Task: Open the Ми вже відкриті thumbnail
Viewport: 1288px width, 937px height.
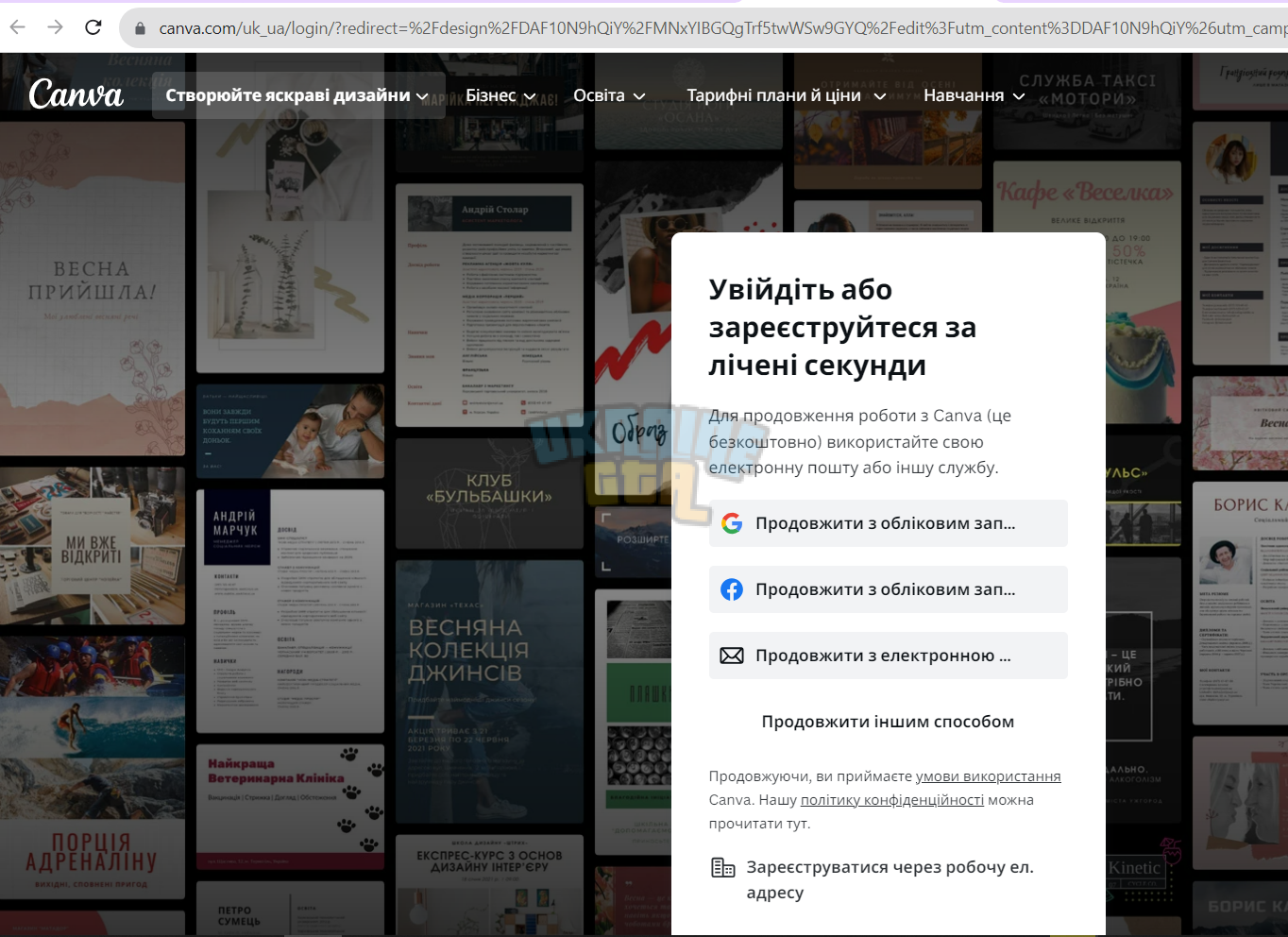Action: pos(93,546)
